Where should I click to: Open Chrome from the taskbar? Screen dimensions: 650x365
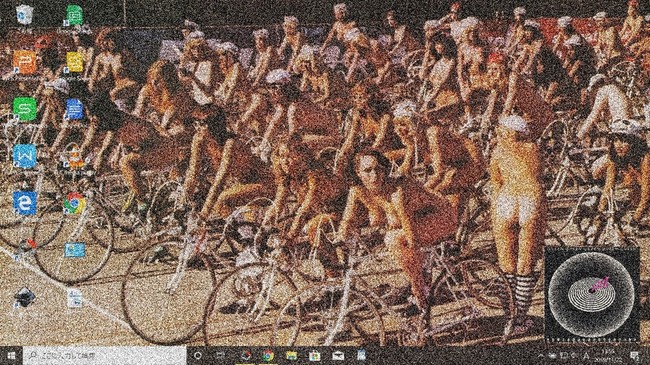tap(268, 355)
